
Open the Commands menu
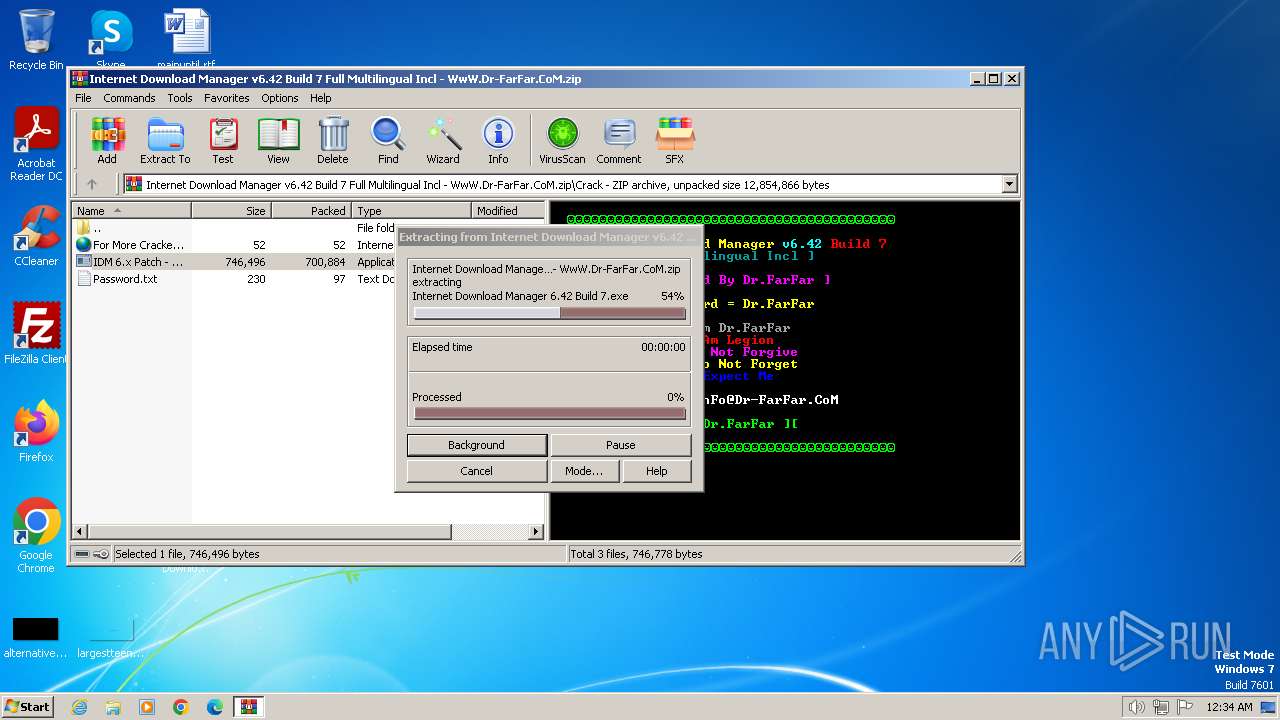129,98
